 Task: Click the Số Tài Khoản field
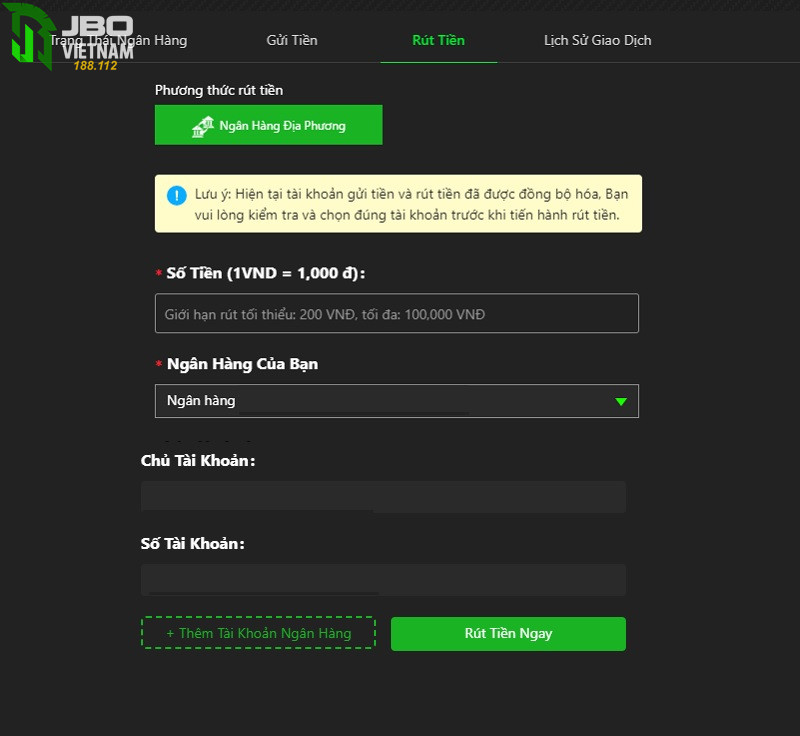(x=383, y=579)
